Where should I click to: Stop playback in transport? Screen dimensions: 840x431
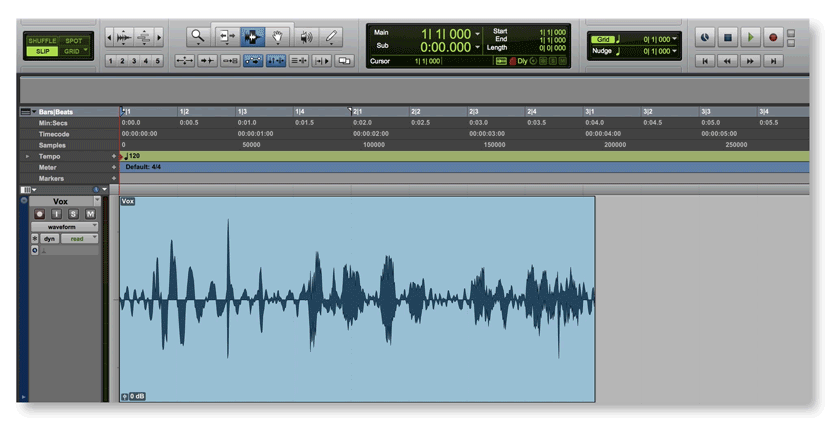(x=728, y=37)
